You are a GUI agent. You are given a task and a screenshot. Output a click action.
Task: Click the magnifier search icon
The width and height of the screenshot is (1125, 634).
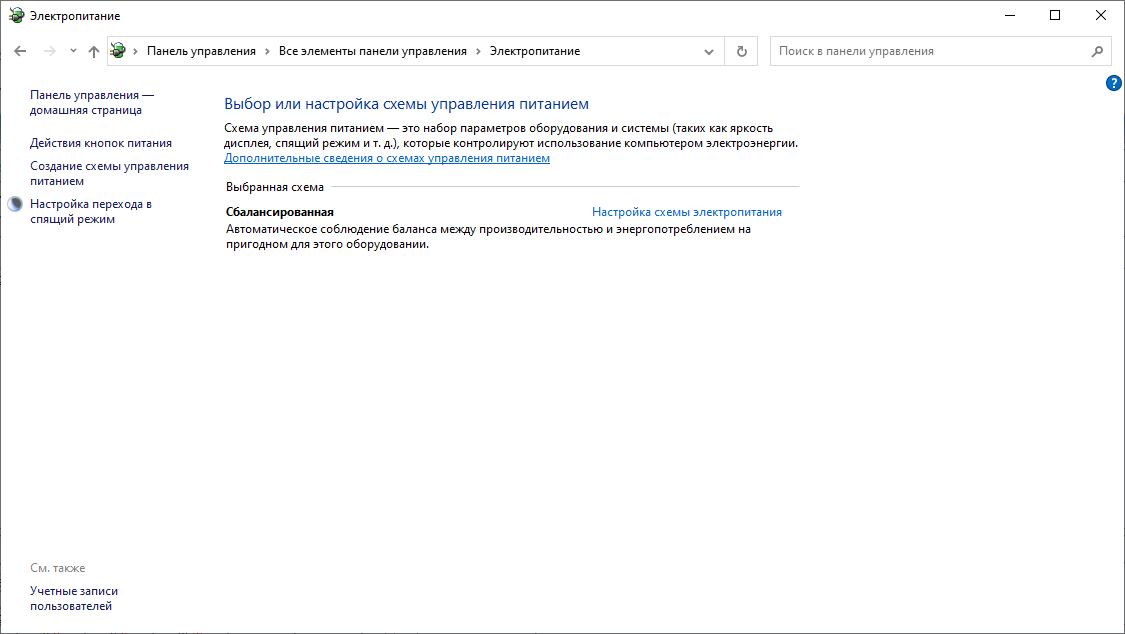pyautogui.click(x=1097, y=52)
